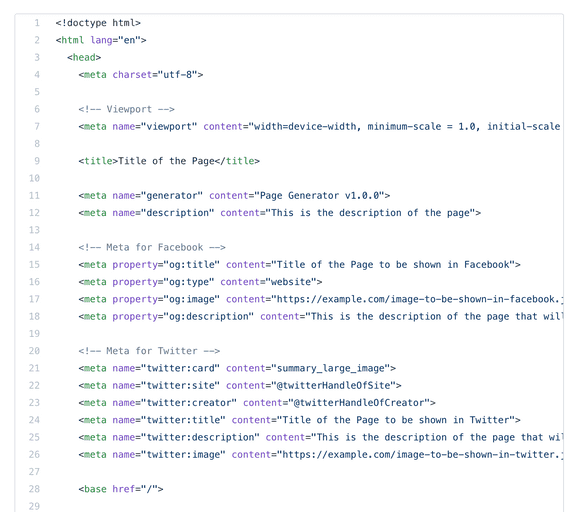The width and height of the screenshot is (580, 512).
Task: Place cursor on meta charset utf-8 line
Action: coord(141,75)
